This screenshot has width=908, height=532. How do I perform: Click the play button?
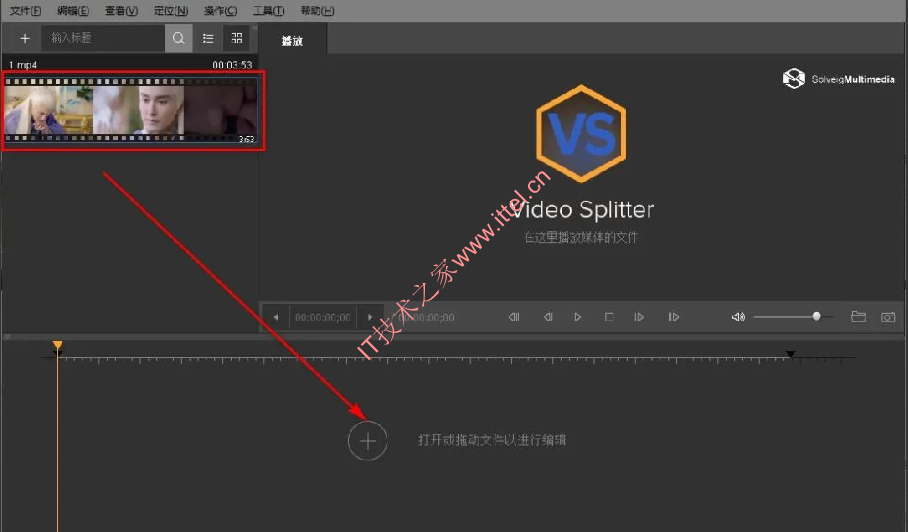tap(577, 317)
